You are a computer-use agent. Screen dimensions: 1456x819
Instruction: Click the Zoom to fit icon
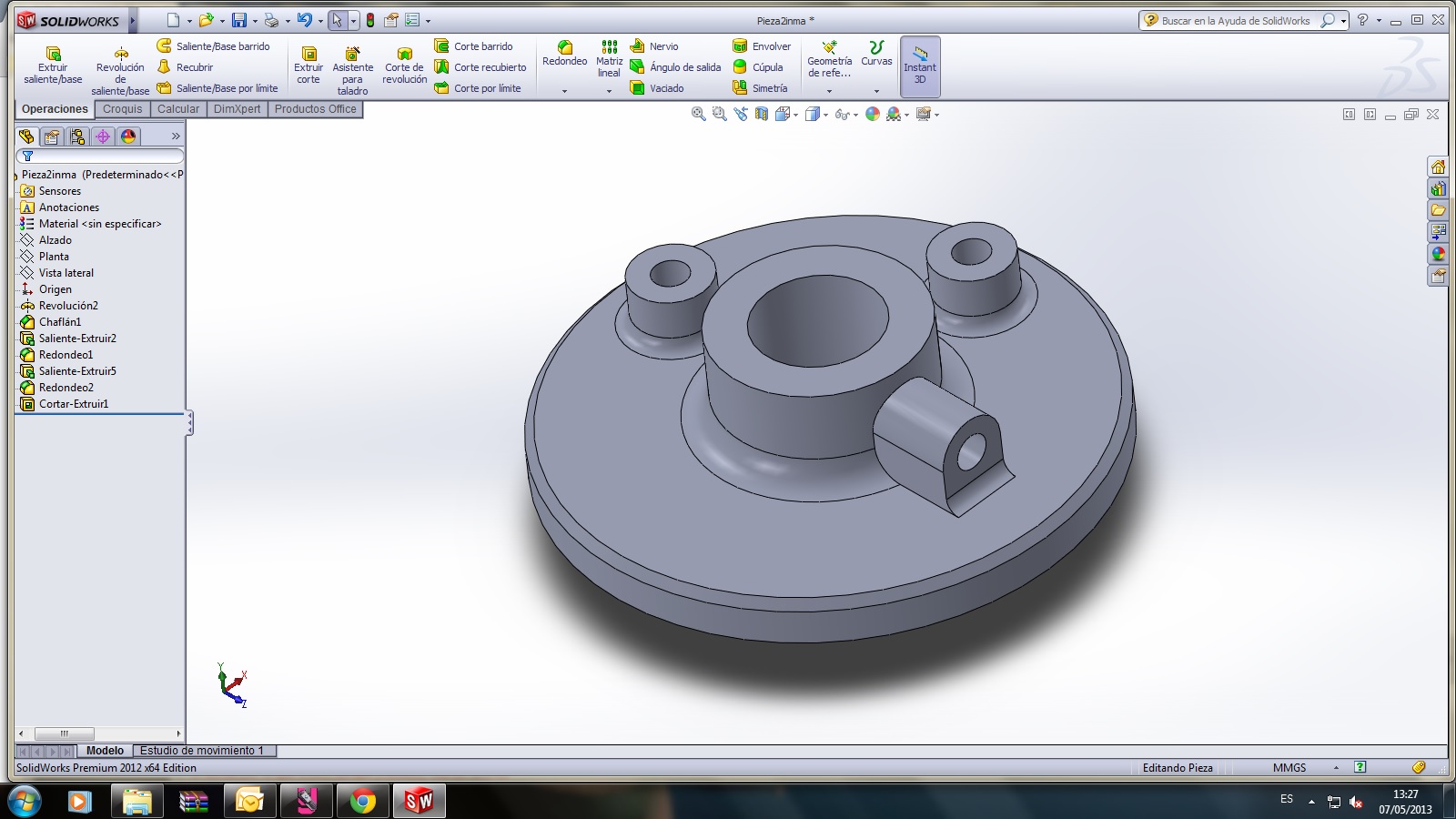click(x=698, y=114)
